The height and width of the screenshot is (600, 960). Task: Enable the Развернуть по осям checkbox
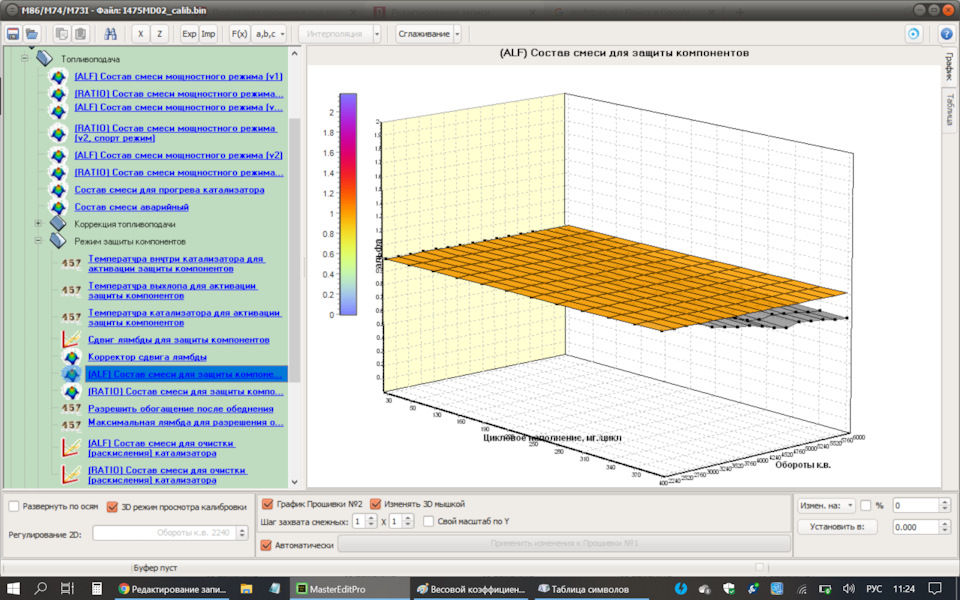point(13,506)
